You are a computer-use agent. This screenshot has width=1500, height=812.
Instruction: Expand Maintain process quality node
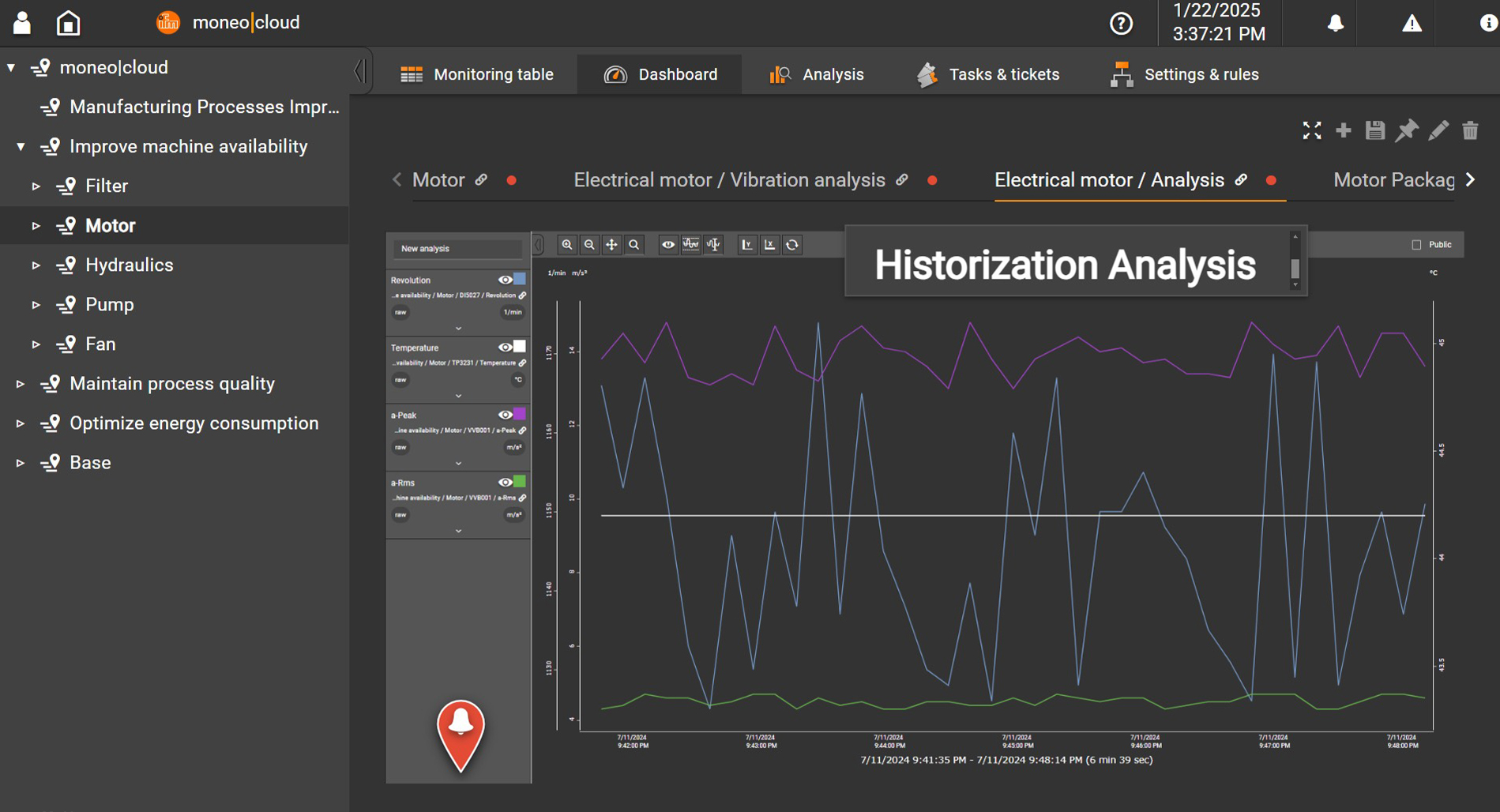[x=20, y=384]
